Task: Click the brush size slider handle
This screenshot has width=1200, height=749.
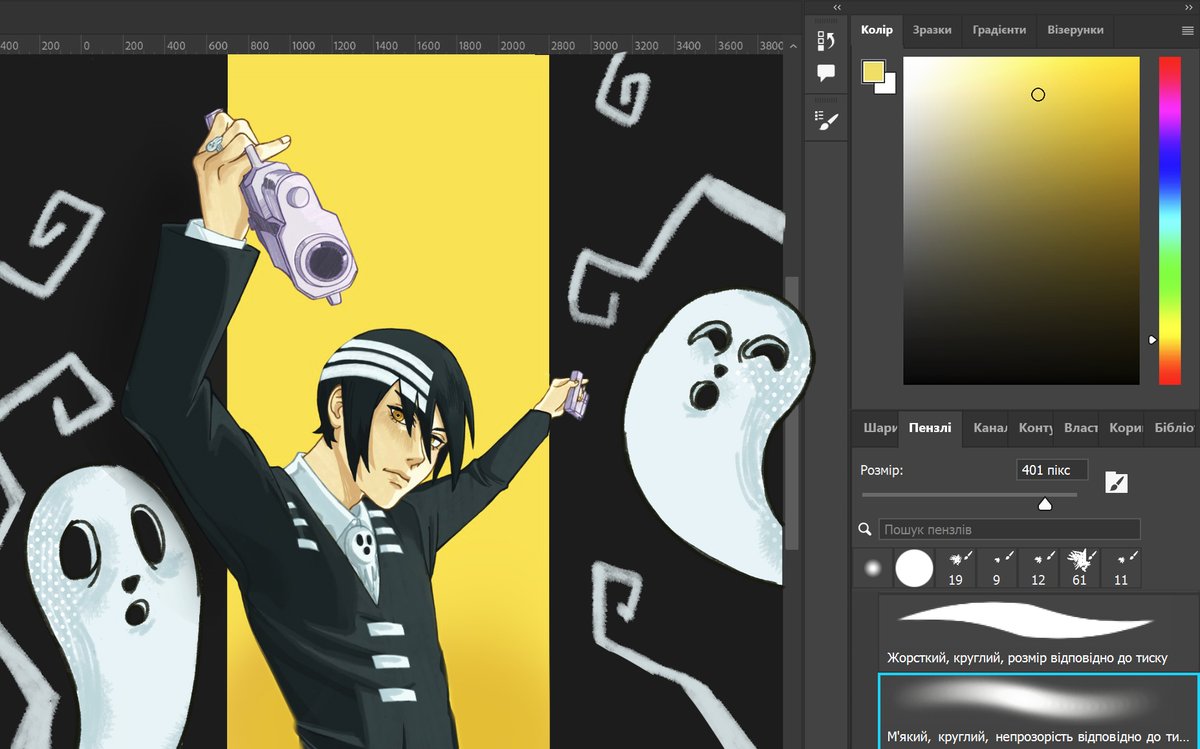Action: tap(1045, 504)
